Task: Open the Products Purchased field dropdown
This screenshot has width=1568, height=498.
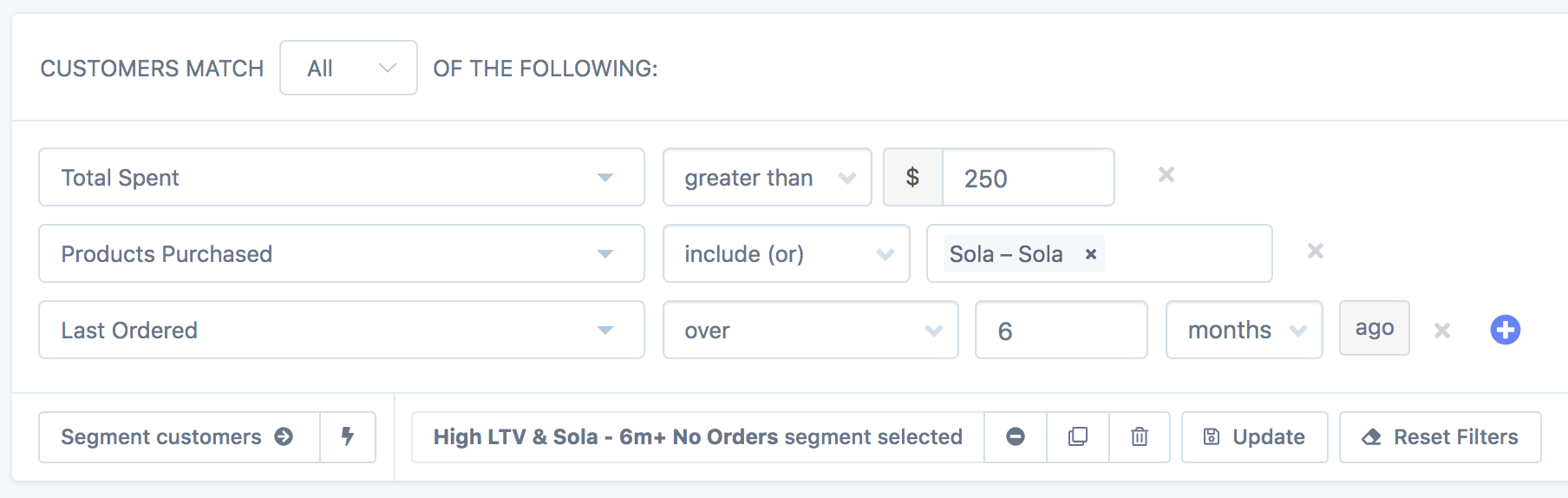Action: pos(342,253)
